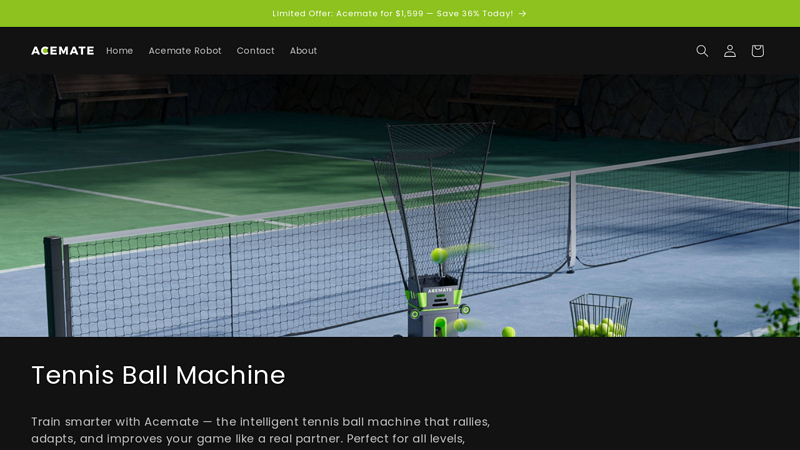Click the Tennis Ball Machine heading
The width and height of the screenshot is (800, 450).
[158, 375]
